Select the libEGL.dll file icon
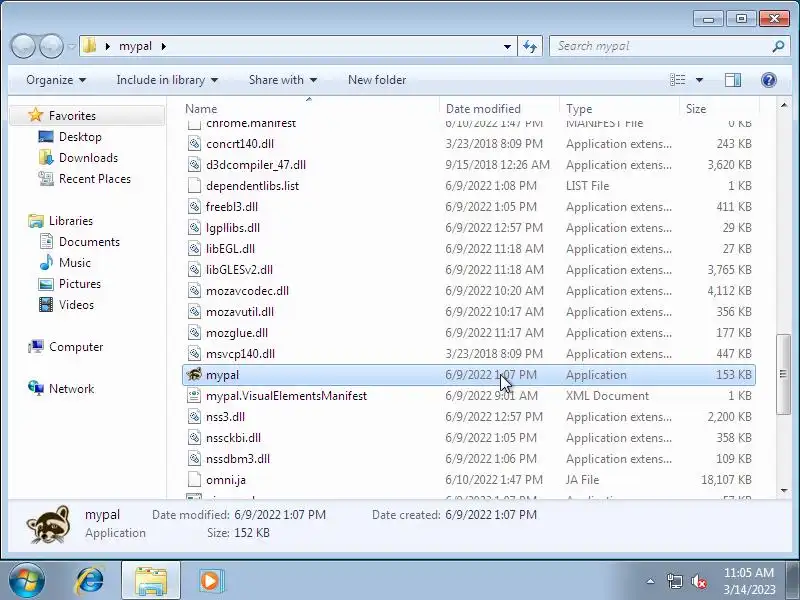This screenshot has height=600, width=800. tap(194, 249)
